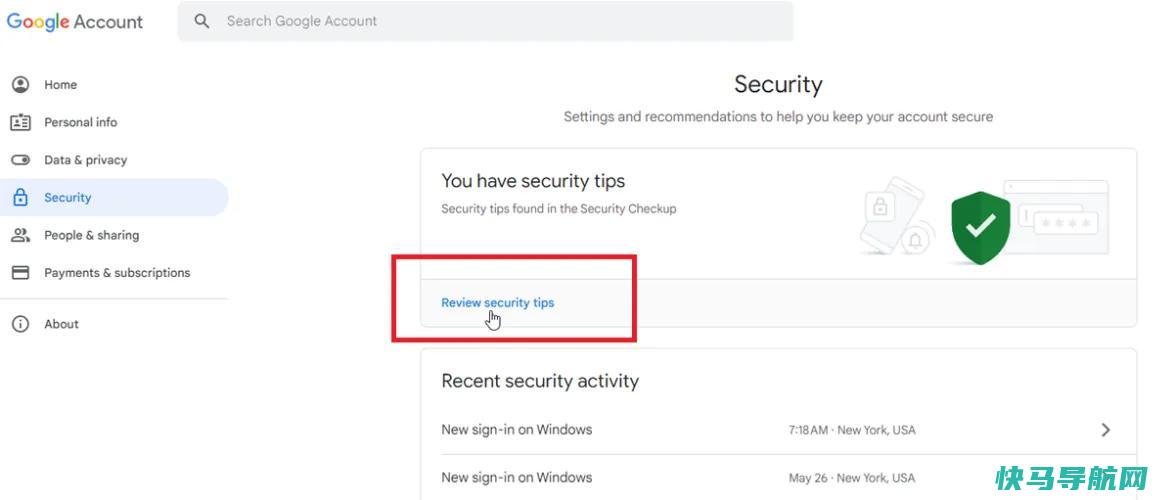Click the Data & privacy toggle icon

click(x=20, y=159)
